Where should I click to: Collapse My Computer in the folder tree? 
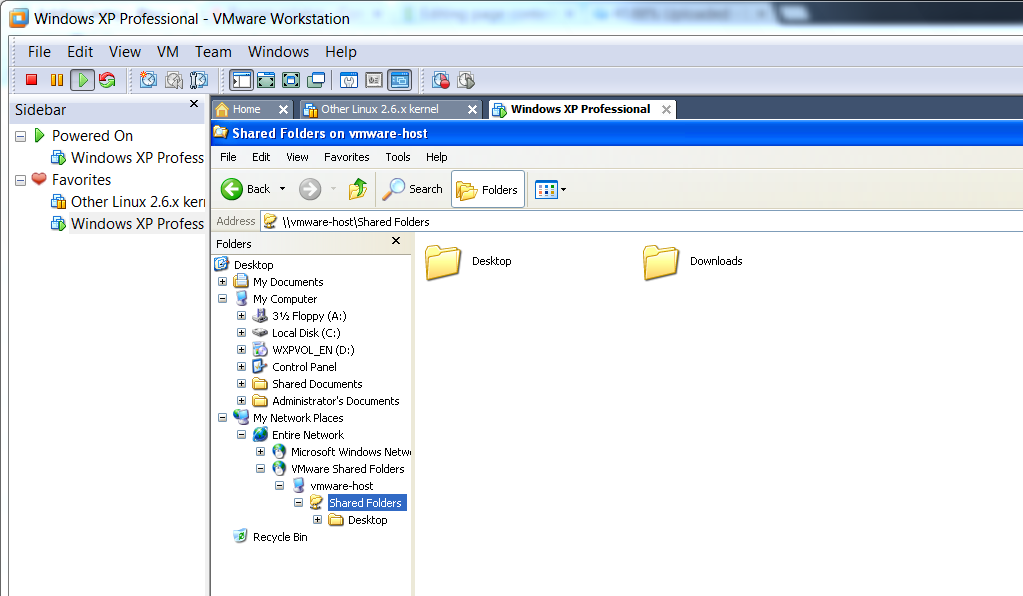tap(222, 299)
